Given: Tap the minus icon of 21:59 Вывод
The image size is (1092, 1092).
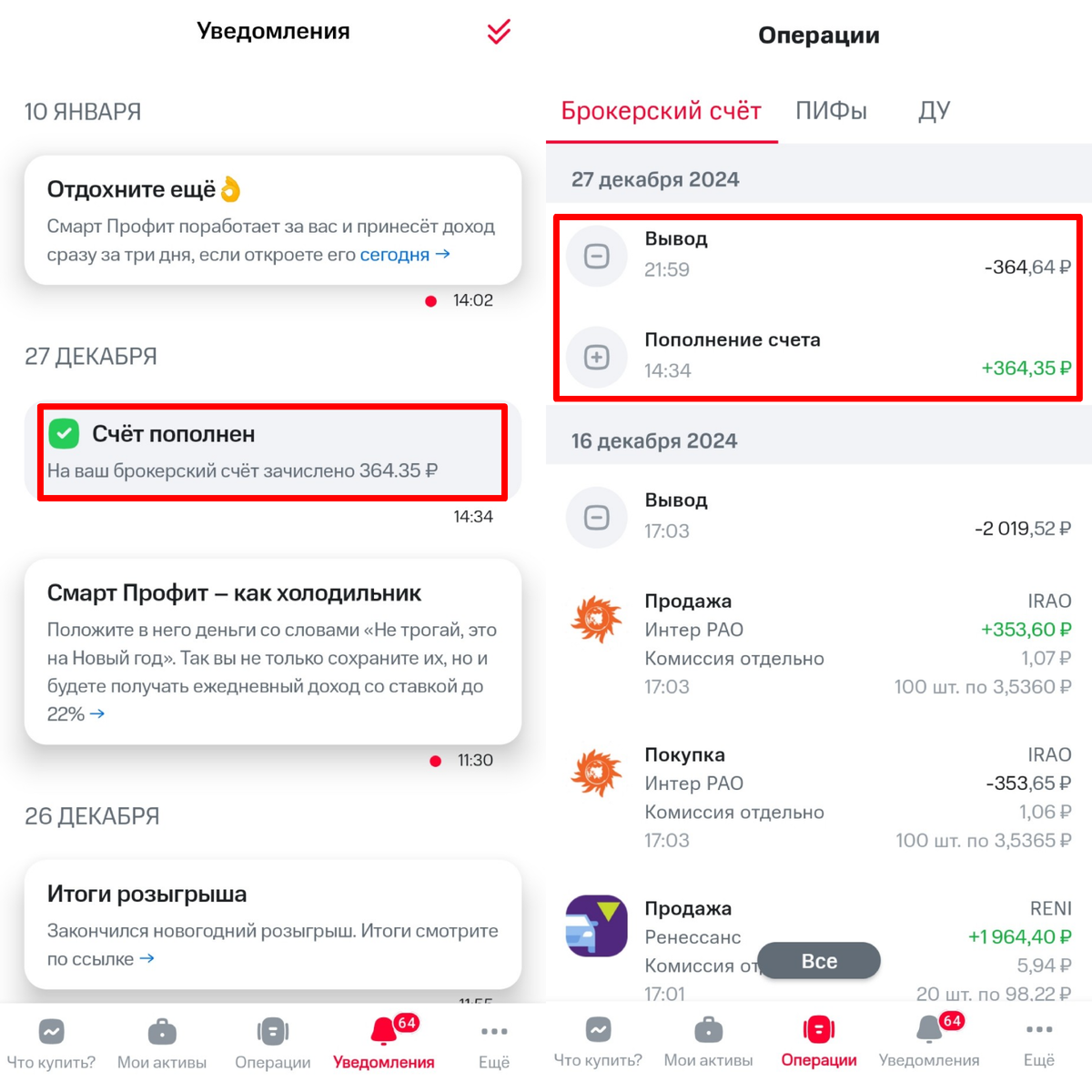Looking at the screenshot, I should pos(597,256).
